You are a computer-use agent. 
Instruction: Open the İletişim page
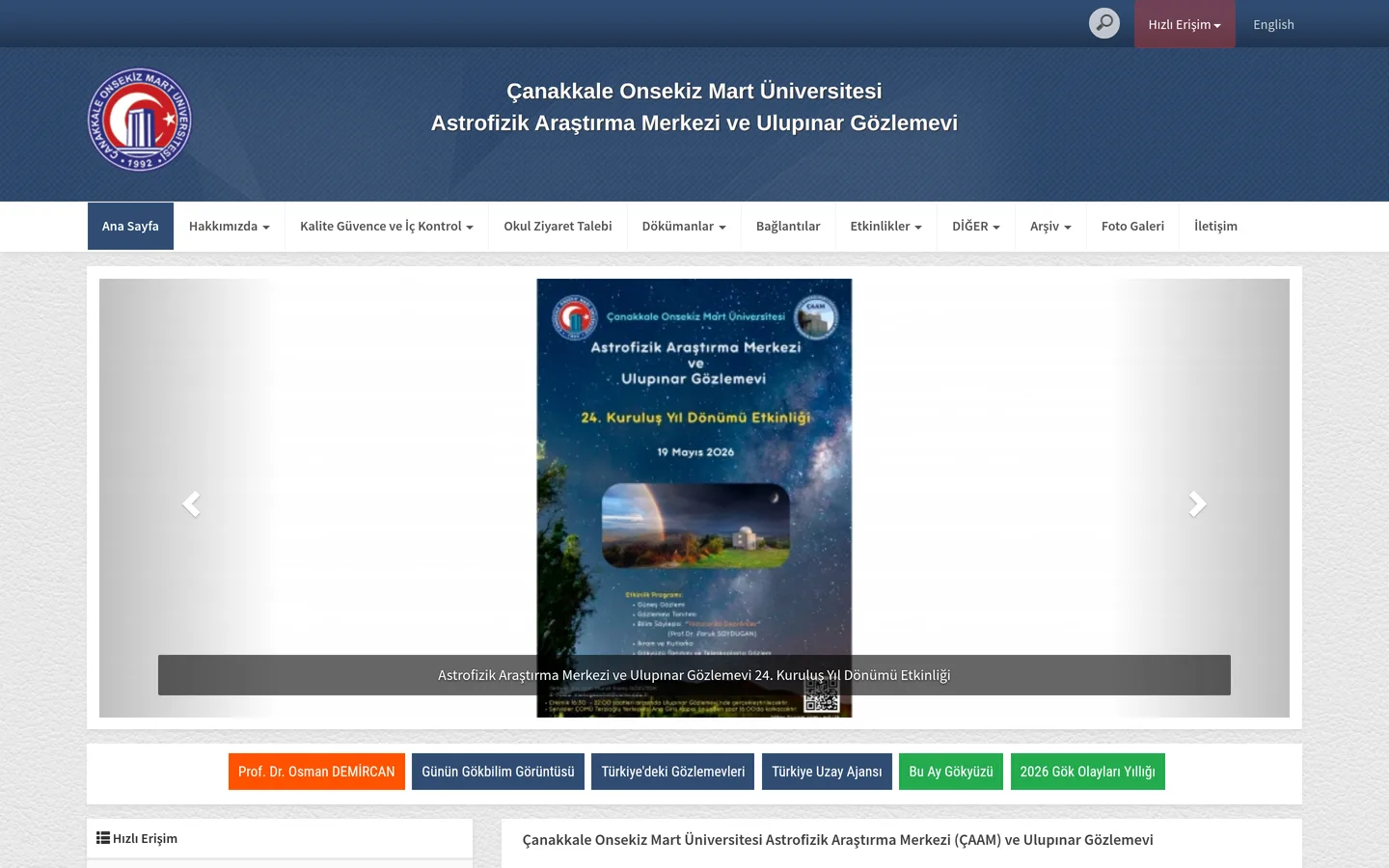tap(1215, 227)
